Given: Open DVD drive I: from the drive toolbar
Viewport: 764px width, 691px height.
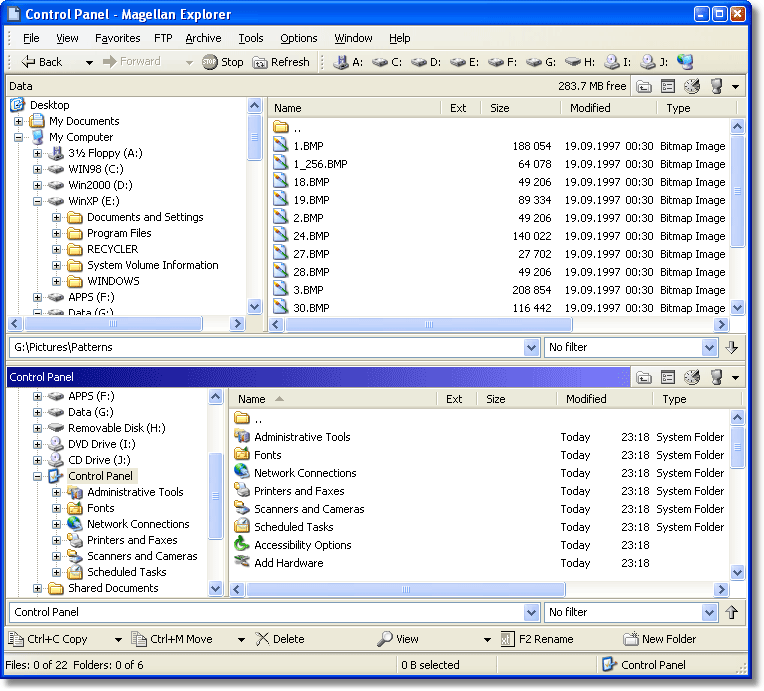Looking at the screenshot, I should pyautogui.click(x=618, y=62).
